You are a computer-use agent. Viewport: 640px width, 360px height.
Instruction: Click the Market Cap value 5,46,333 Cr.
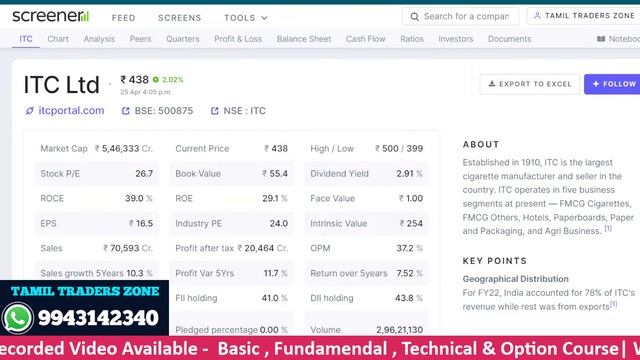click(x=124, y=149)
